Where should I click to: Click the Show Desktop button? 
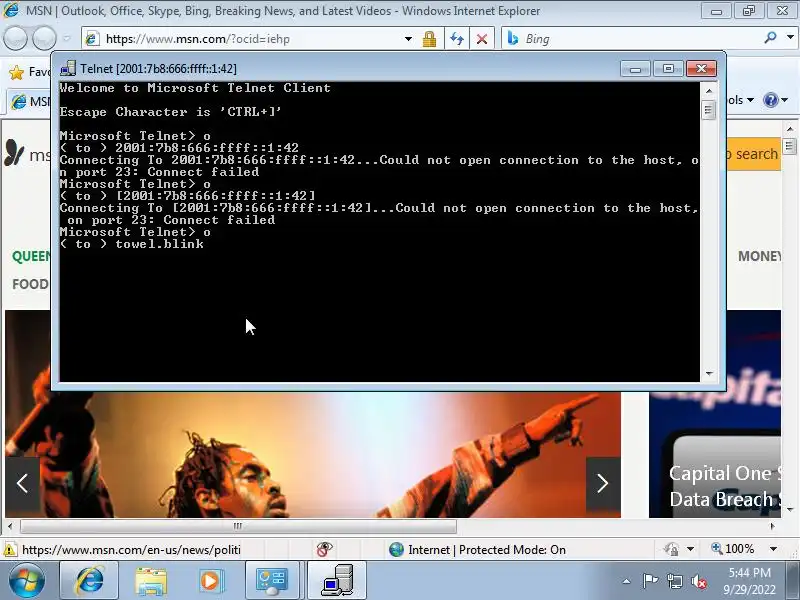tap(793, 581)
